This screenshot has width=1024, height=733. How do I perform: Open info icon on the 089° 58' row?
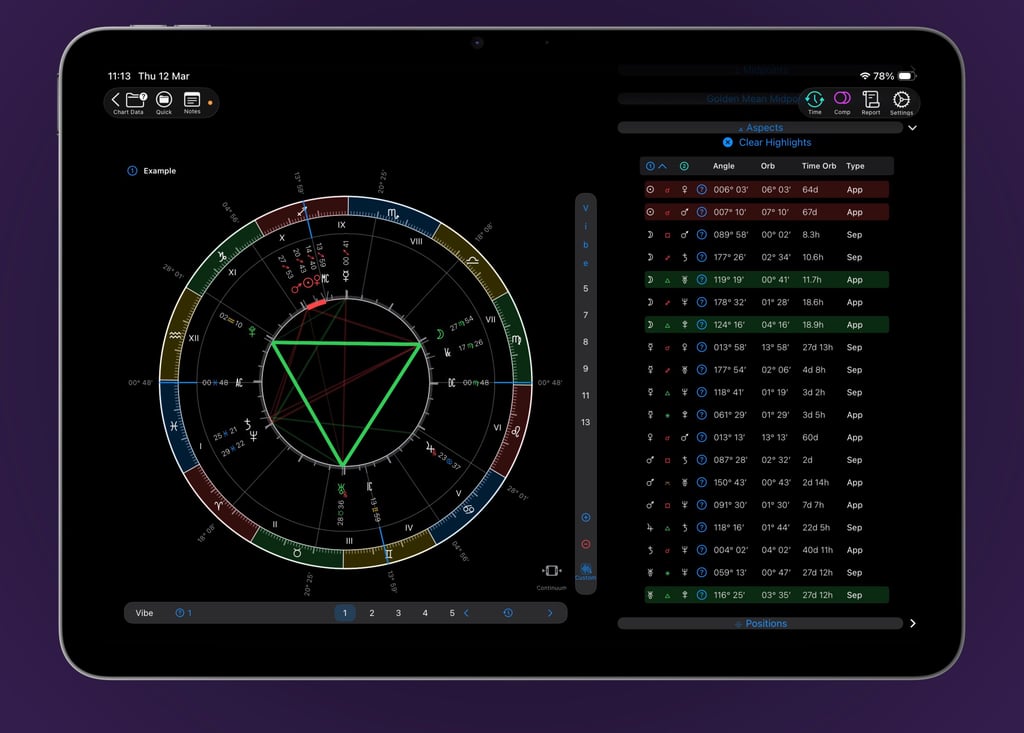point(701,235)
